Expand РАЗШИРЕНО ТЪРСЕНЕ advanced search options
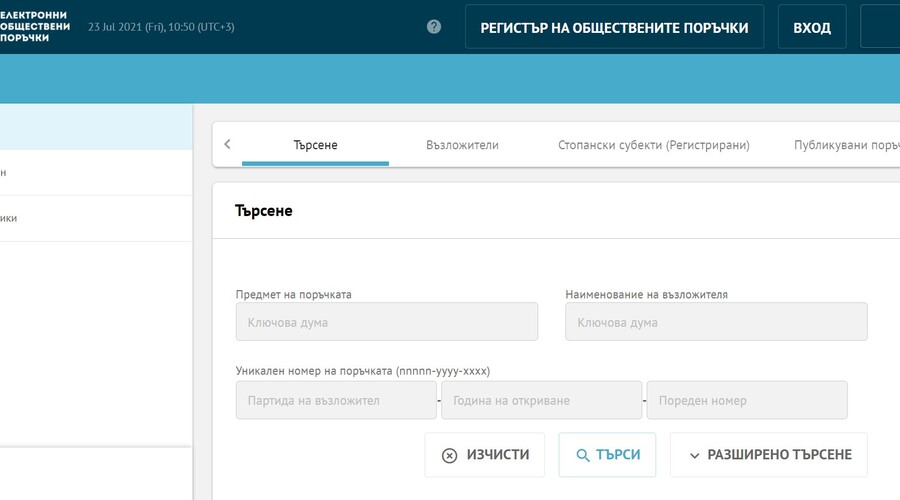900x500 pixels. 769,455
